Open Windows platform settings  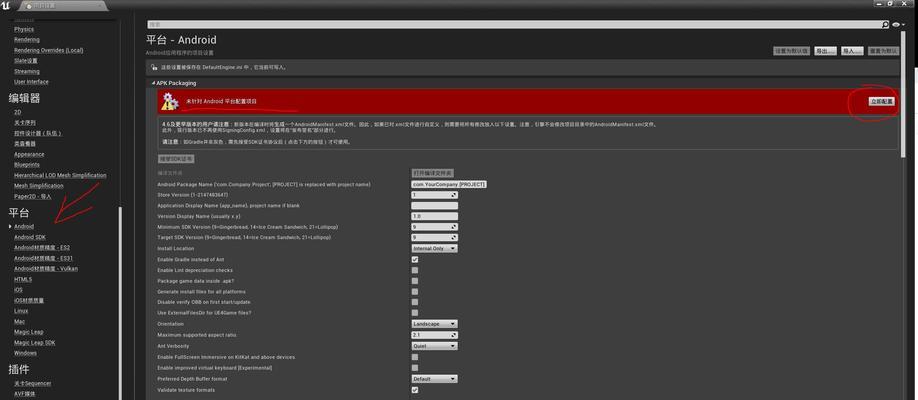tap(25, 353)
